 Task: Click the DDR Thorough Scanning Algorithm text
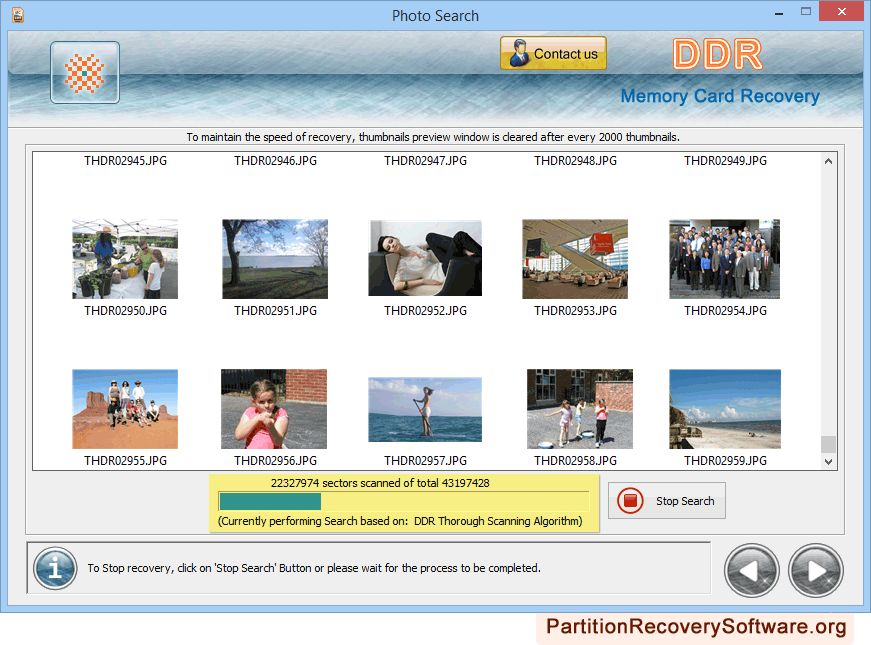pos(498,521)
